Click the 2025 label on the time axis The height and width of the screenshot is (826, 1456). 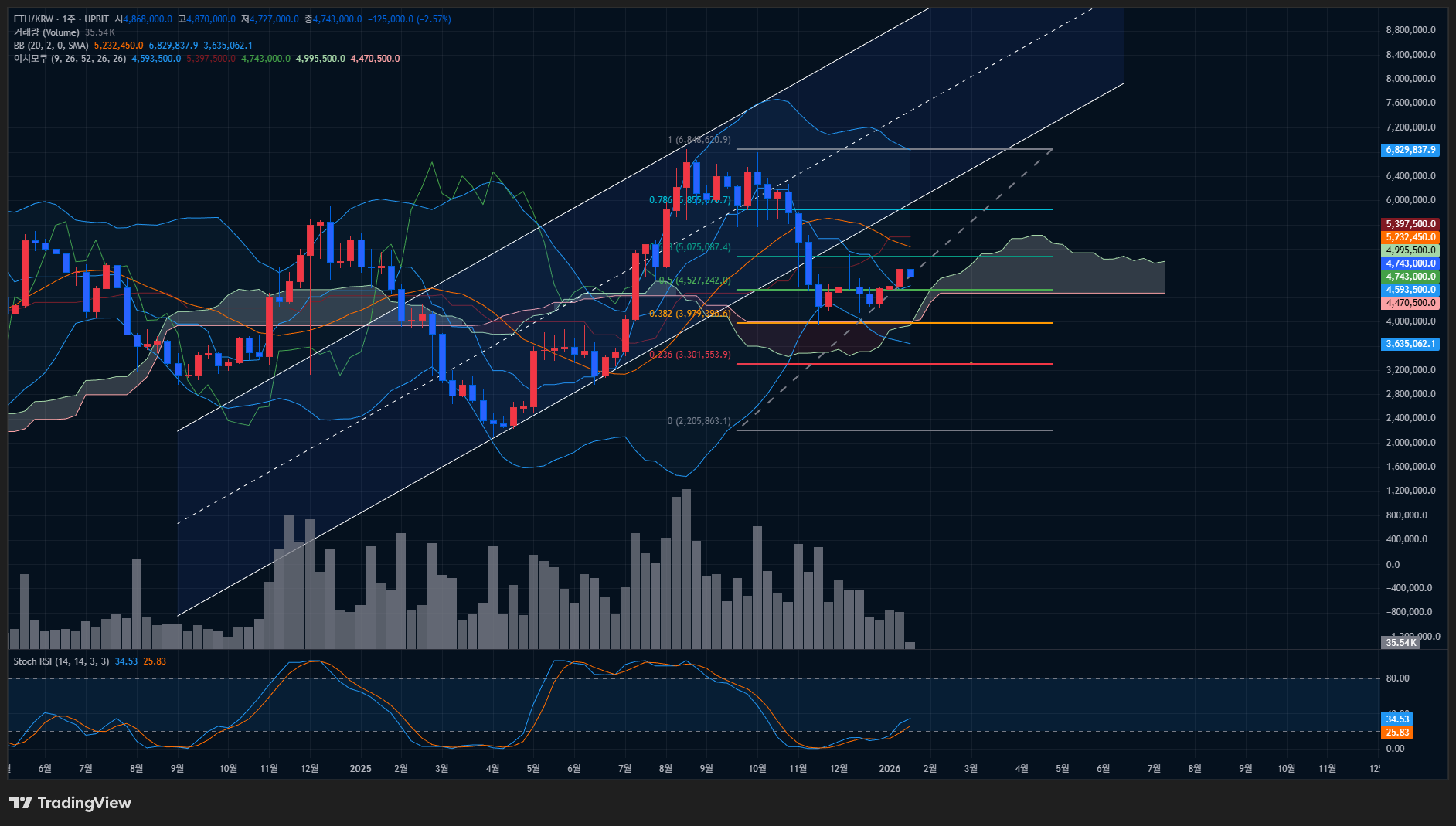point(360,769)
